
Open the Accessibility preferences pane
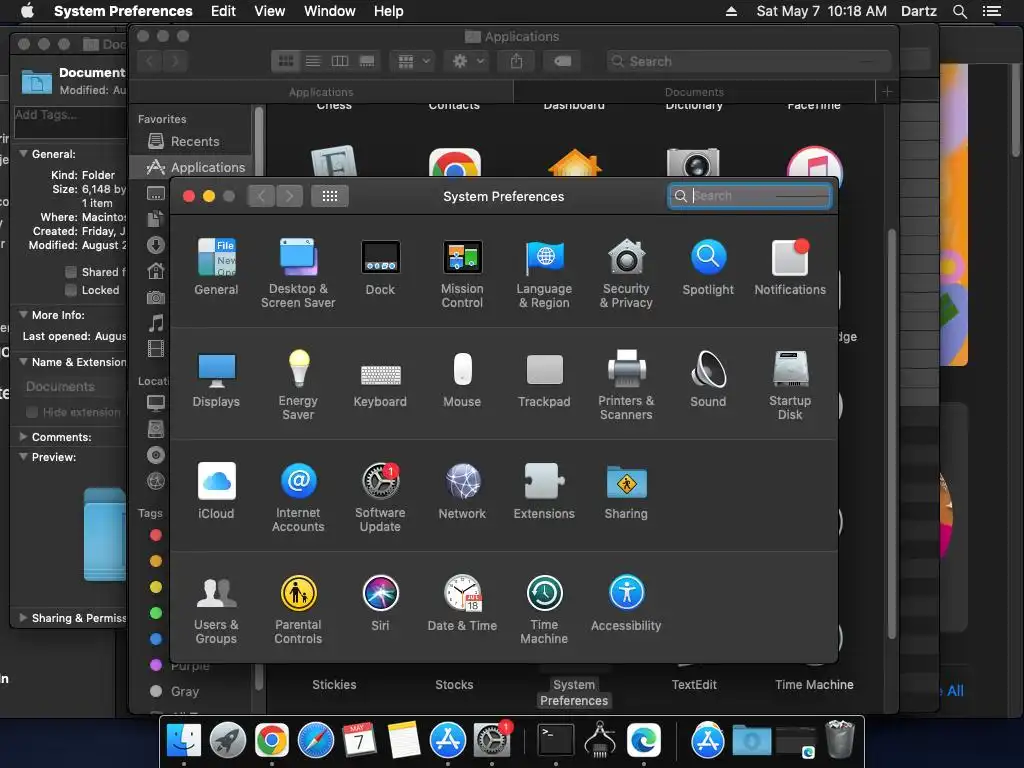pyautogui.click(x=626, y=603)
